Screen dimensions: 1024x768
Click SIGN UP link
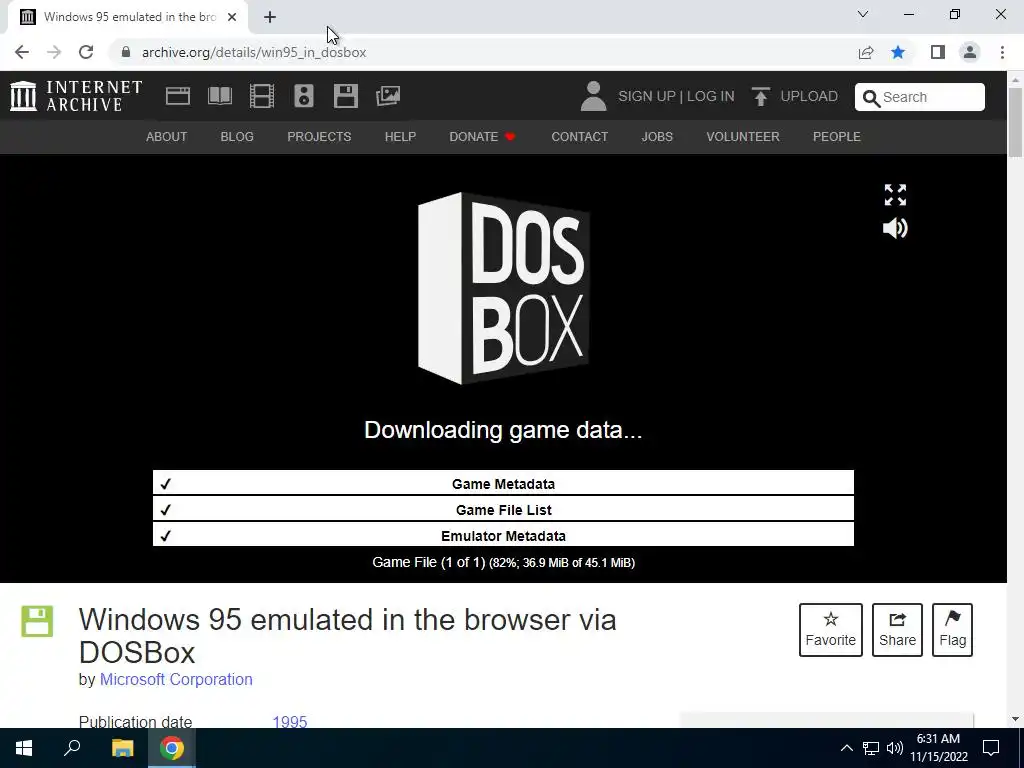coord(647,96)
